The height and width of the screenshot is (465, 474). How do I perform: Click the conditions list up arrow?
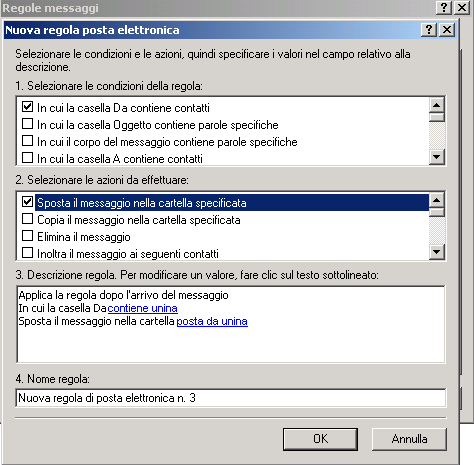437,105
